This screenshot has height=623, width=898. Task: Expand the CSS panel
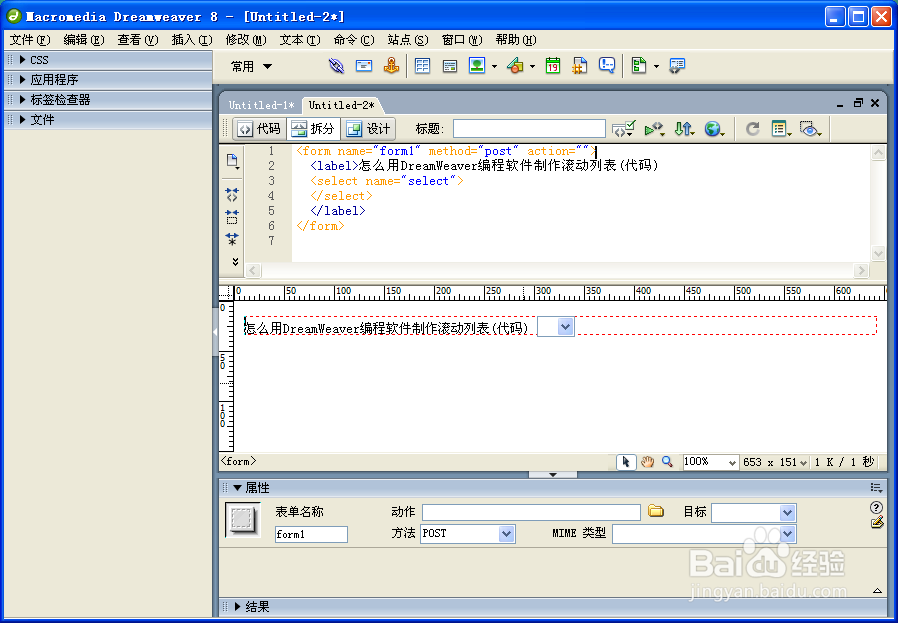(x=23, y=60)
